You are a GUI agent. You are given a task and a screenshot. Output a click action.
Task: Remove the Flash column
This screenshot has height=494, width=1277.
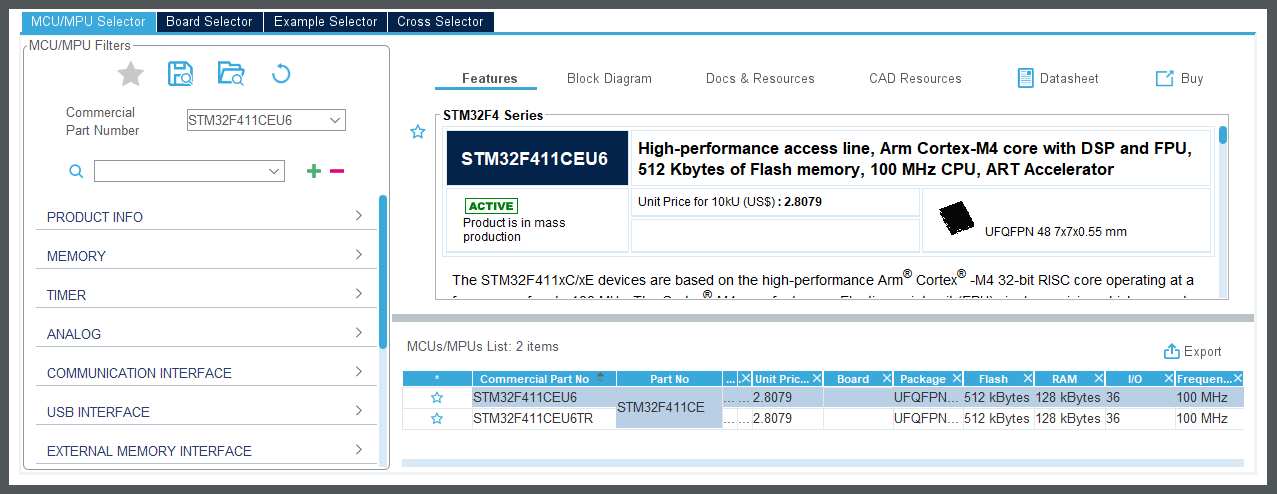pos(1027,379)
